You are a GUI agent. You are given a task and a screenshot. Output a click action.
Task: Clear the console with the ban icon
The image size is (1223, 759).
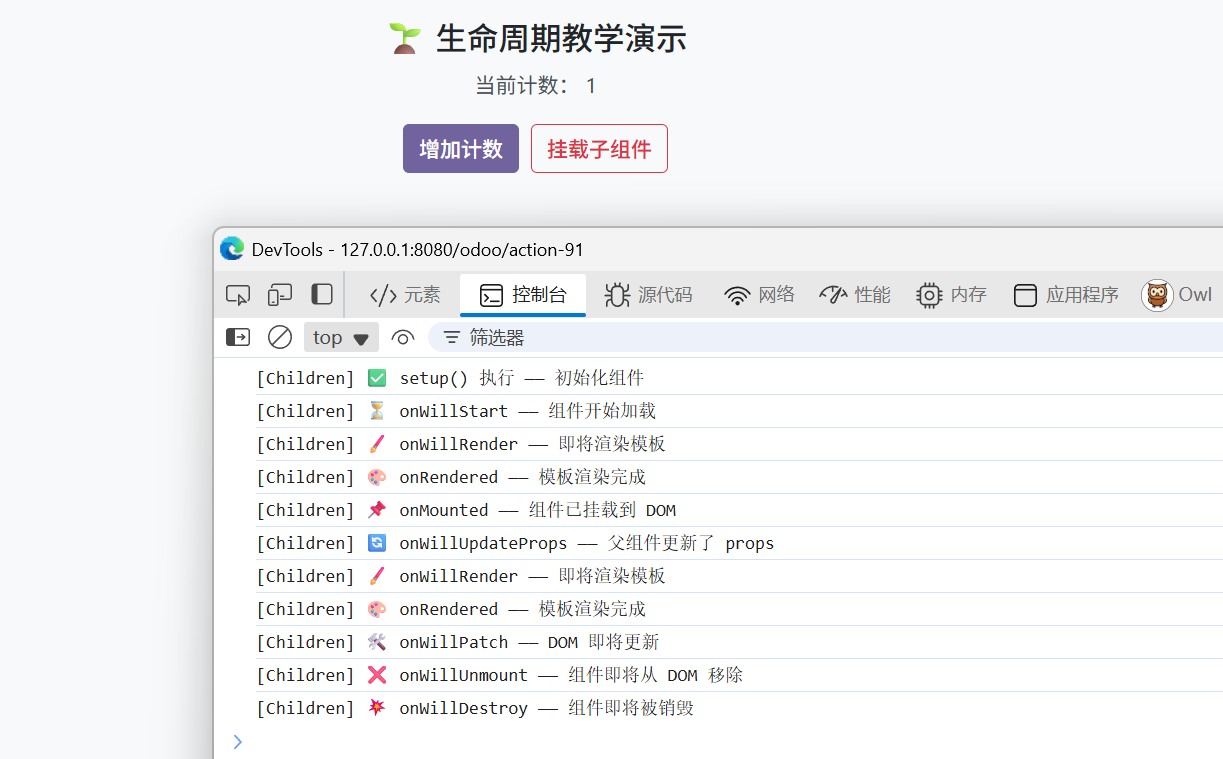280,337
